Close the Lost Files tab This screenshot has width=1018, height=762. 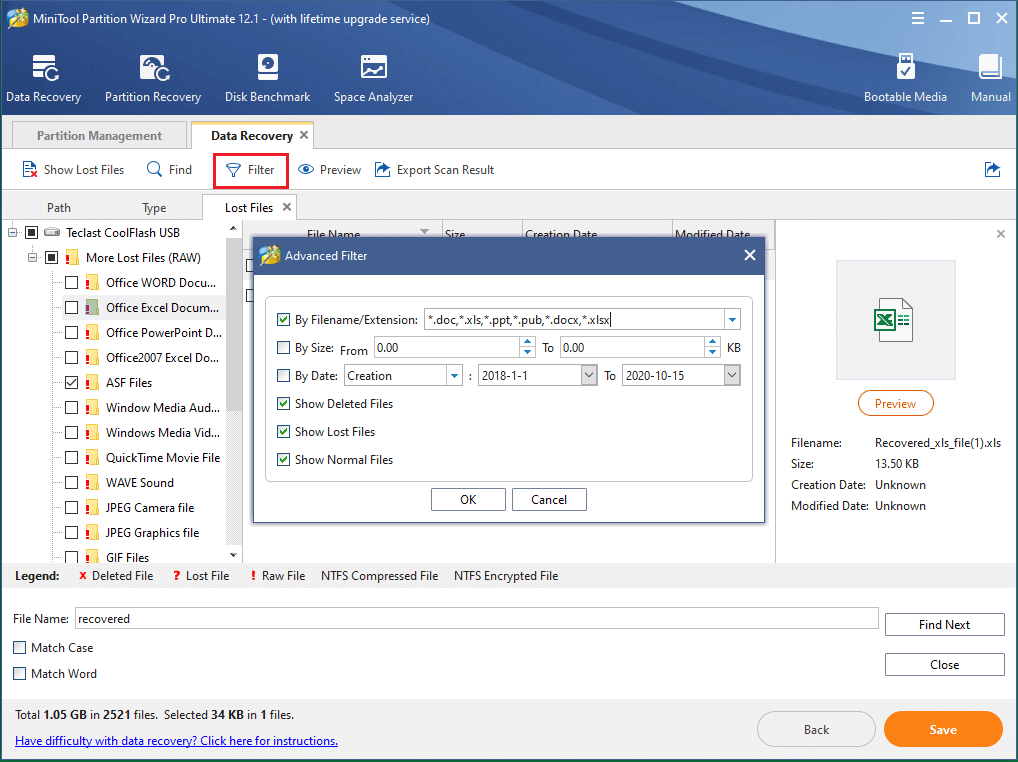287,207
